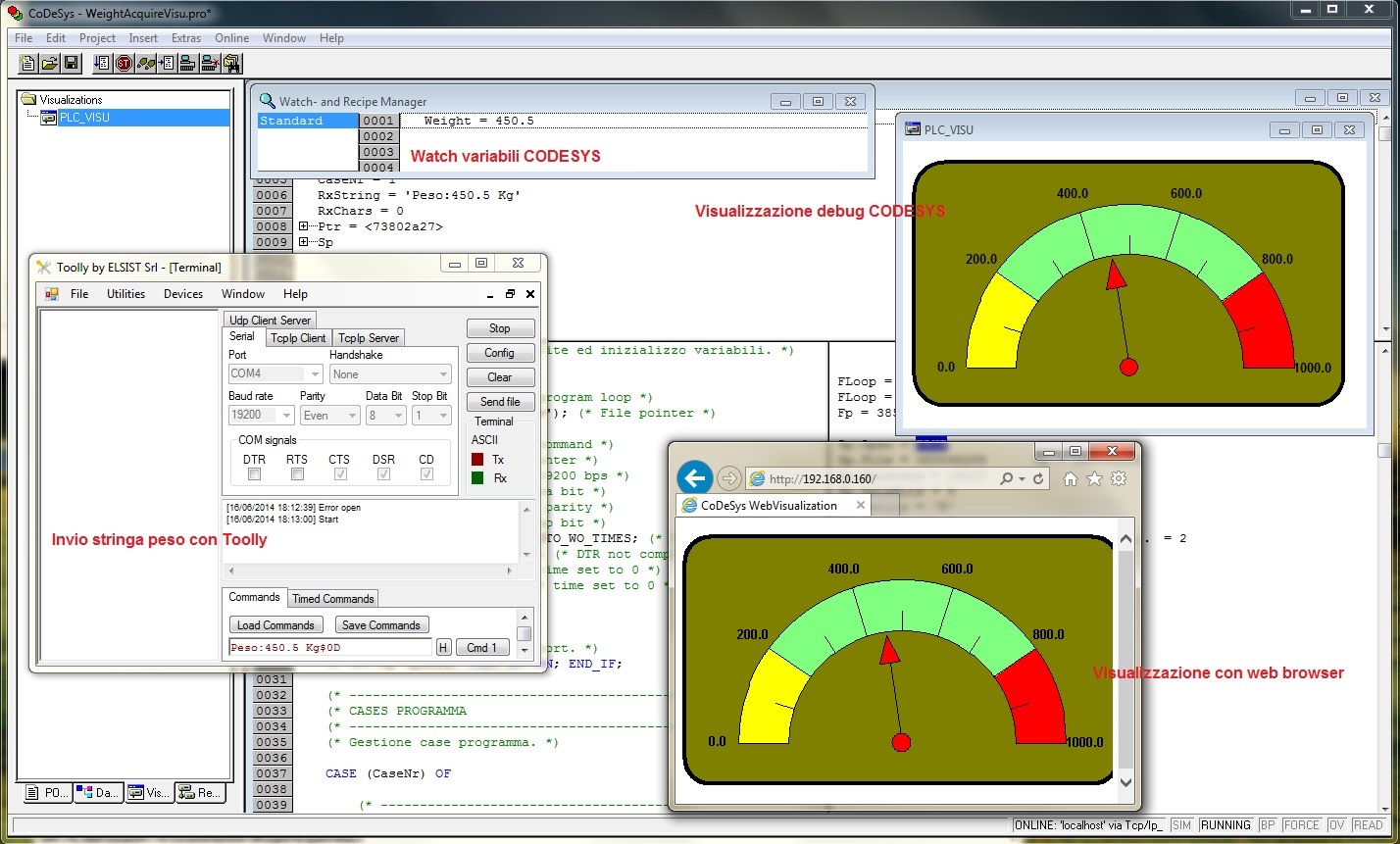
Task: Click the Config button
Action: [x=500, y=353]
